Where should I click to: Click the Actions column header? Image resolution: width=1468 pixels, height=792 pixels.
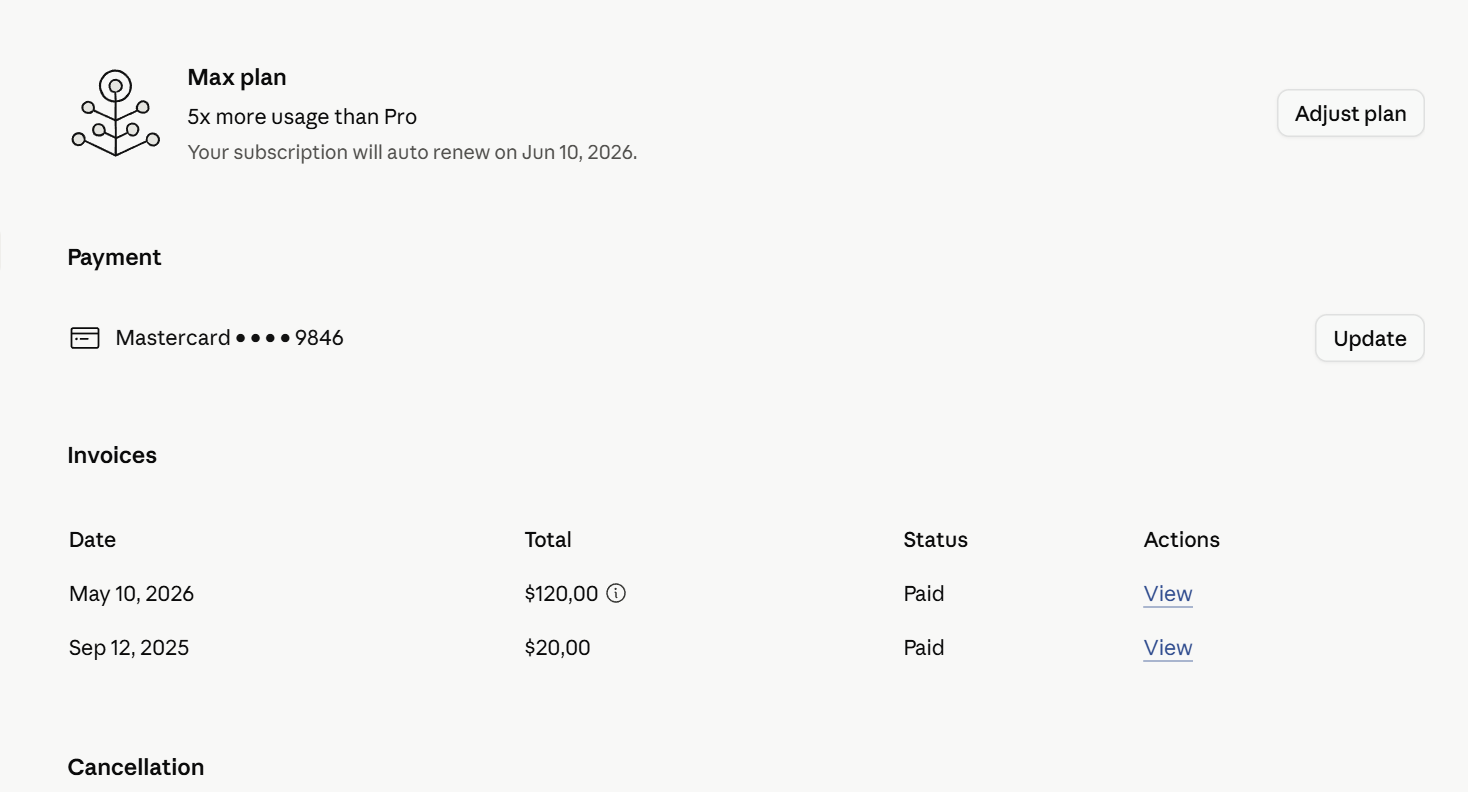pyautogui.click(x=1182, y=540)
